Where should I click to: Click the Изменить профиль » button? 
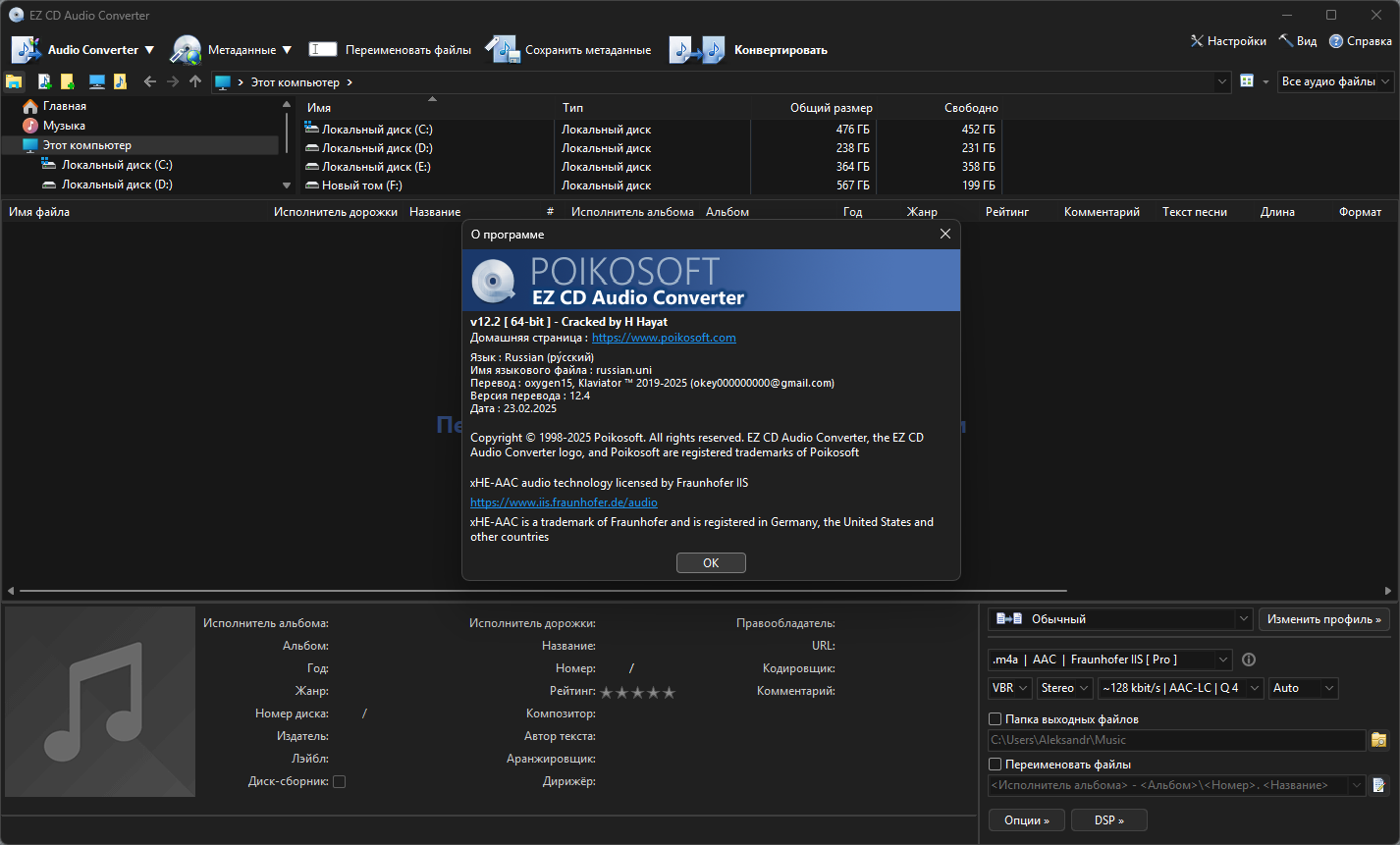(x=1324, y=619)
